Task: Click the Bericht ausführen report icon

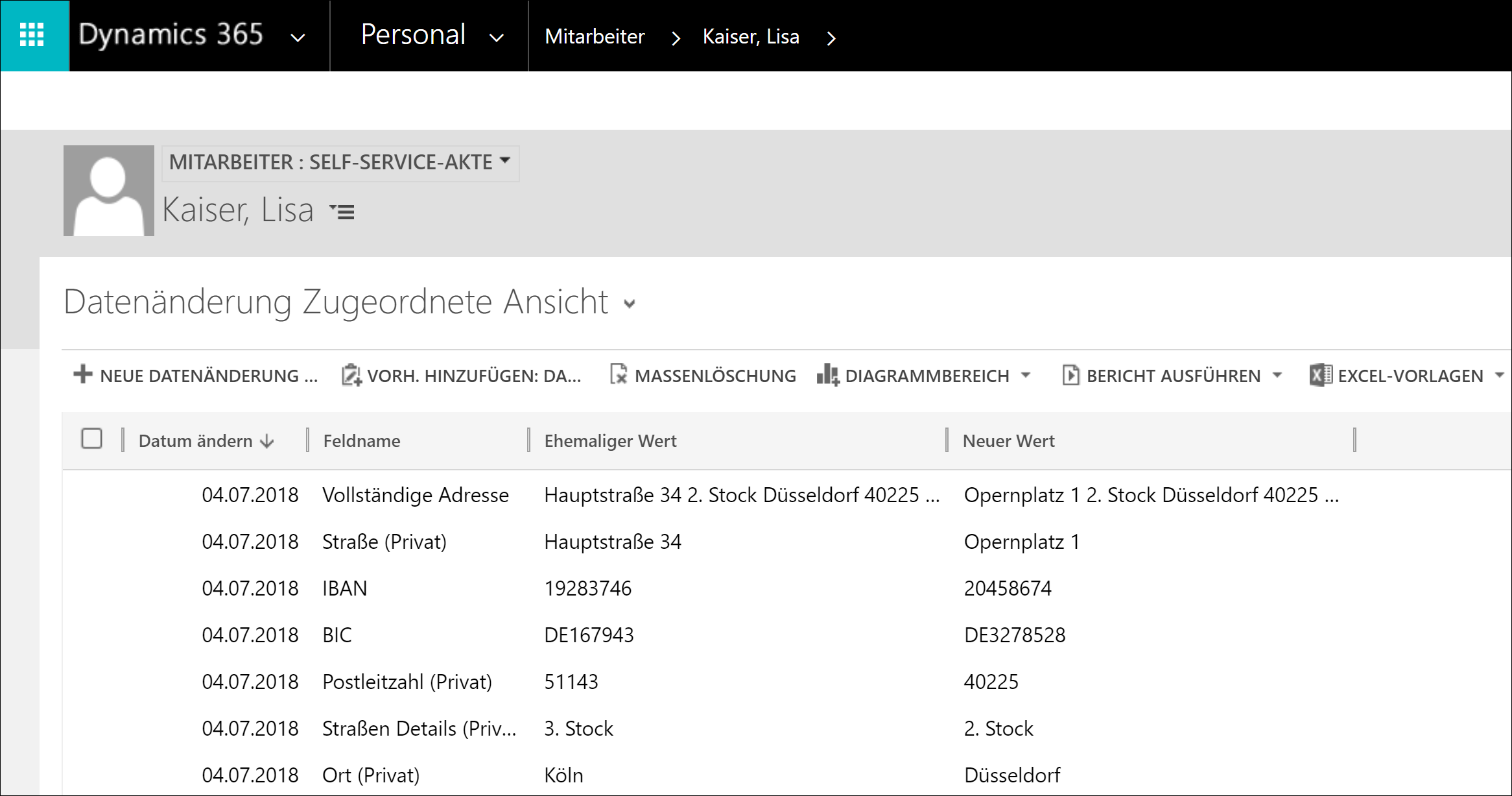Action: [1070, 375]
